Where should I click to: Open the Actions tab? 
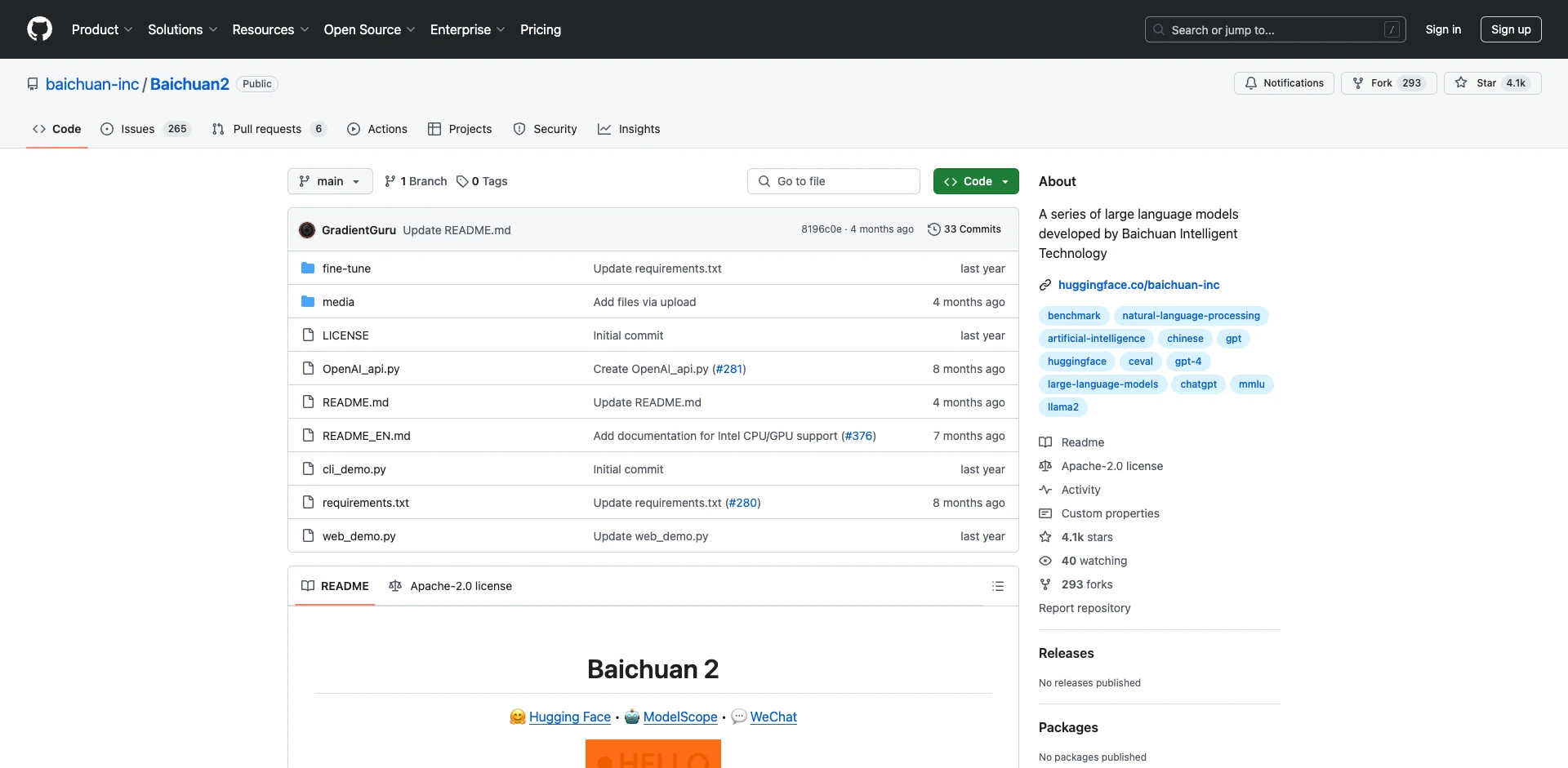tap(377, 129)
